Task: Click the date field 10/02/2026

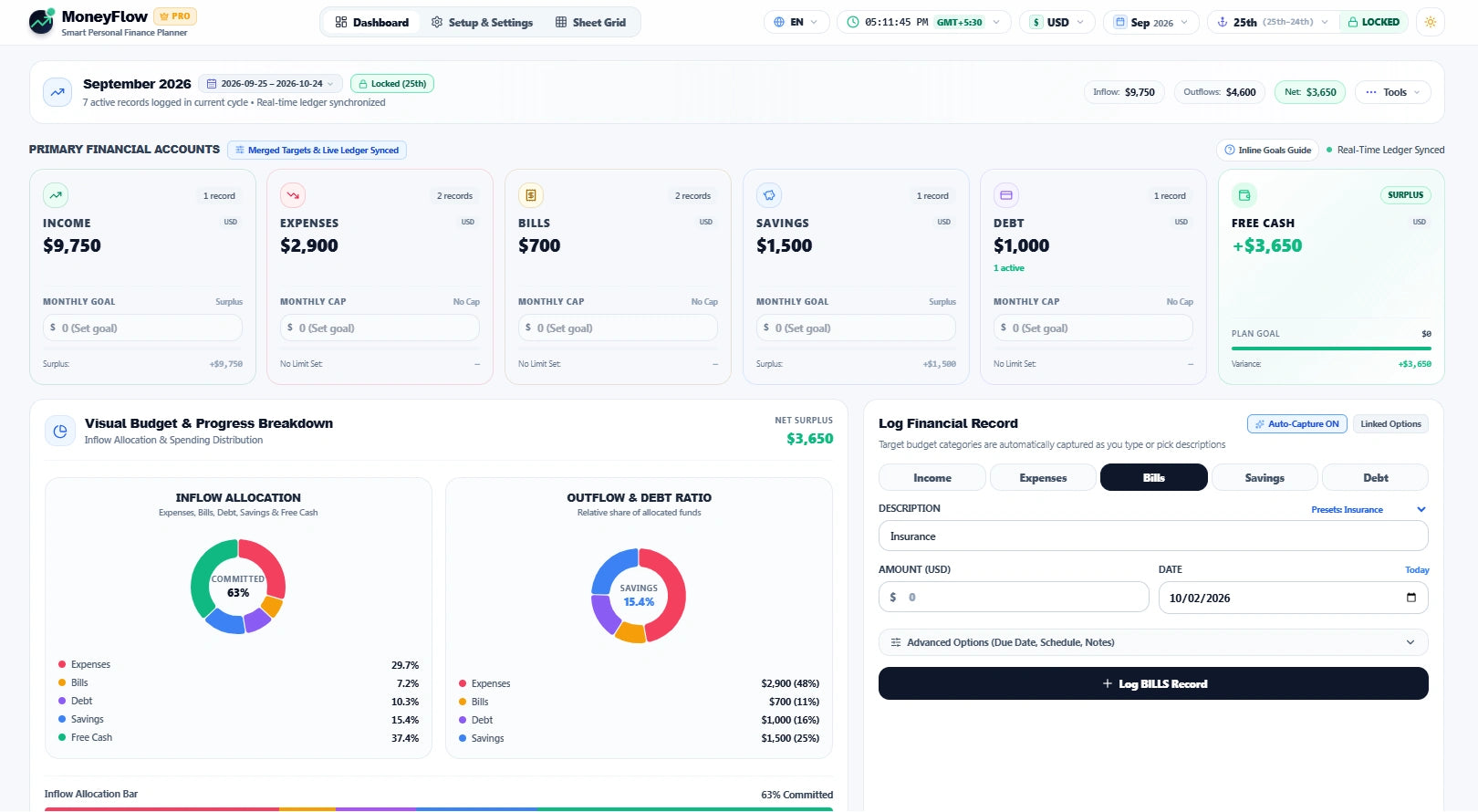Action: point(1293,598)
